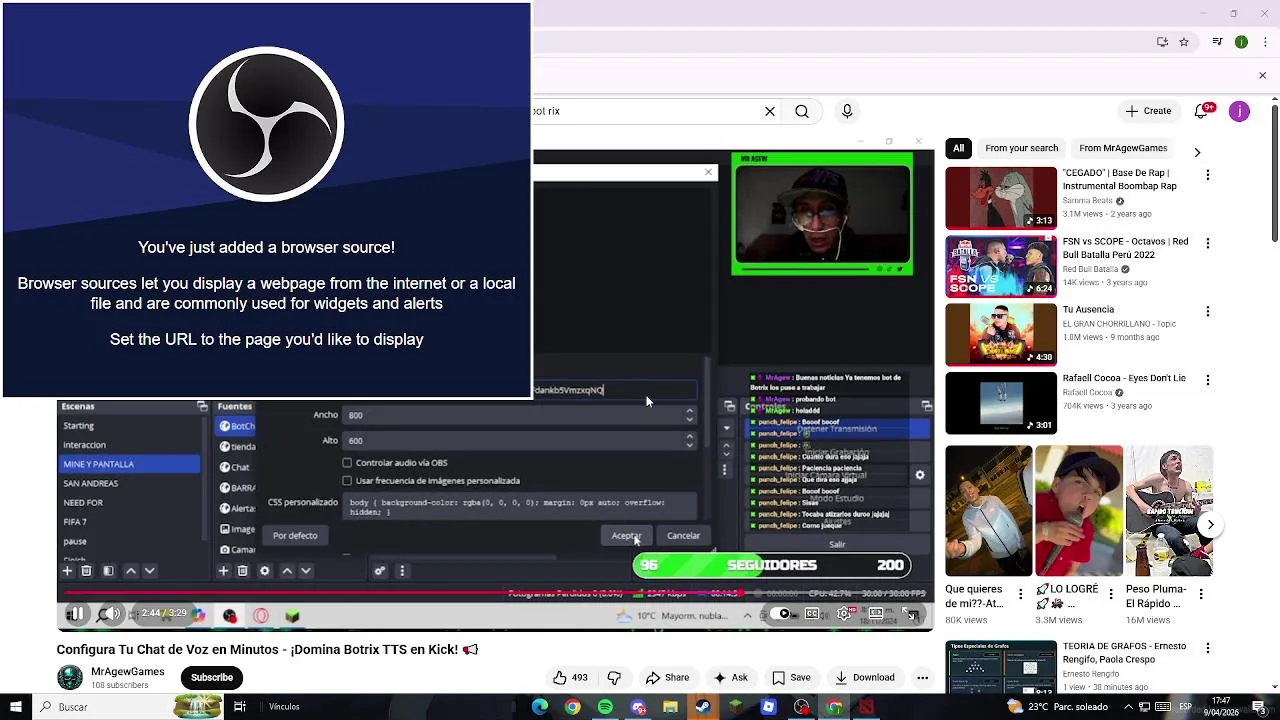Open YouTube notifications bell

(1202, 111)
